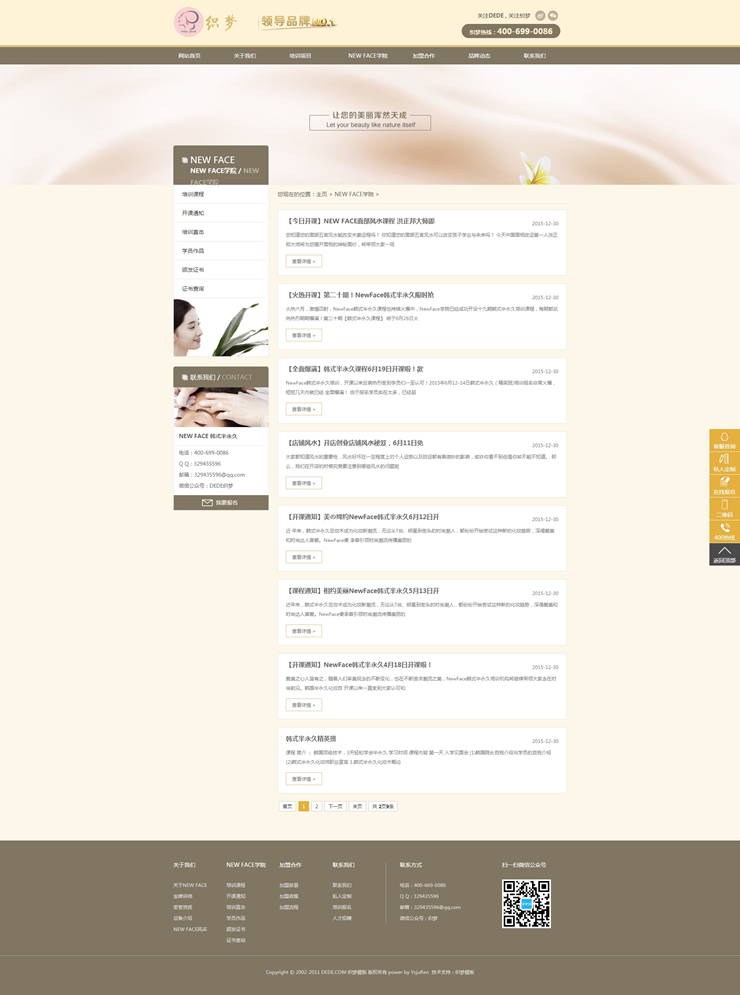Click the 人才招聘 footer link
Viewport: 740px width, 995px height.
pos(342,918)
